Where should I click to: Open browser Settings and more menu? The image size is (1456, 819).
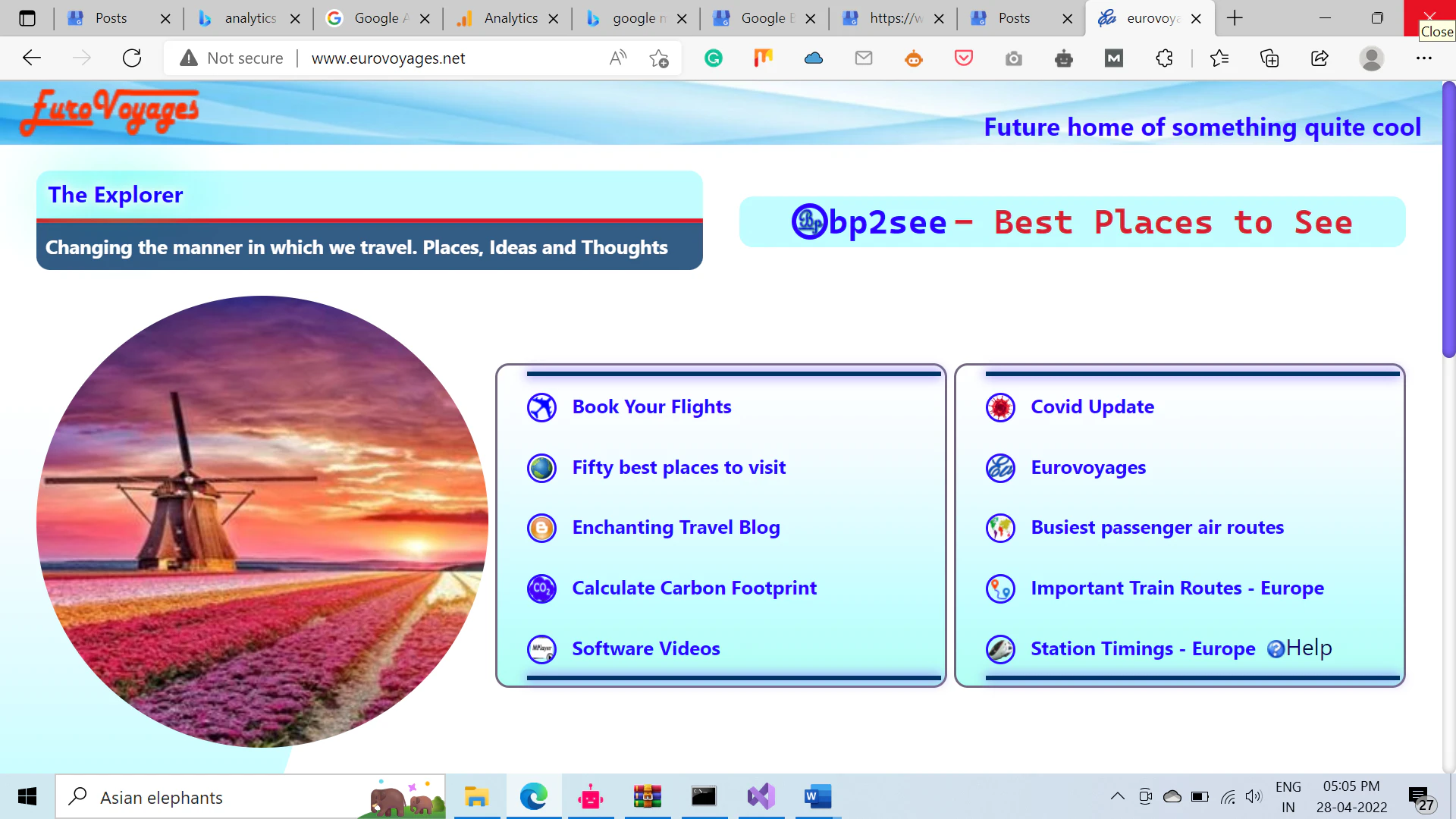pos(1423,58)
